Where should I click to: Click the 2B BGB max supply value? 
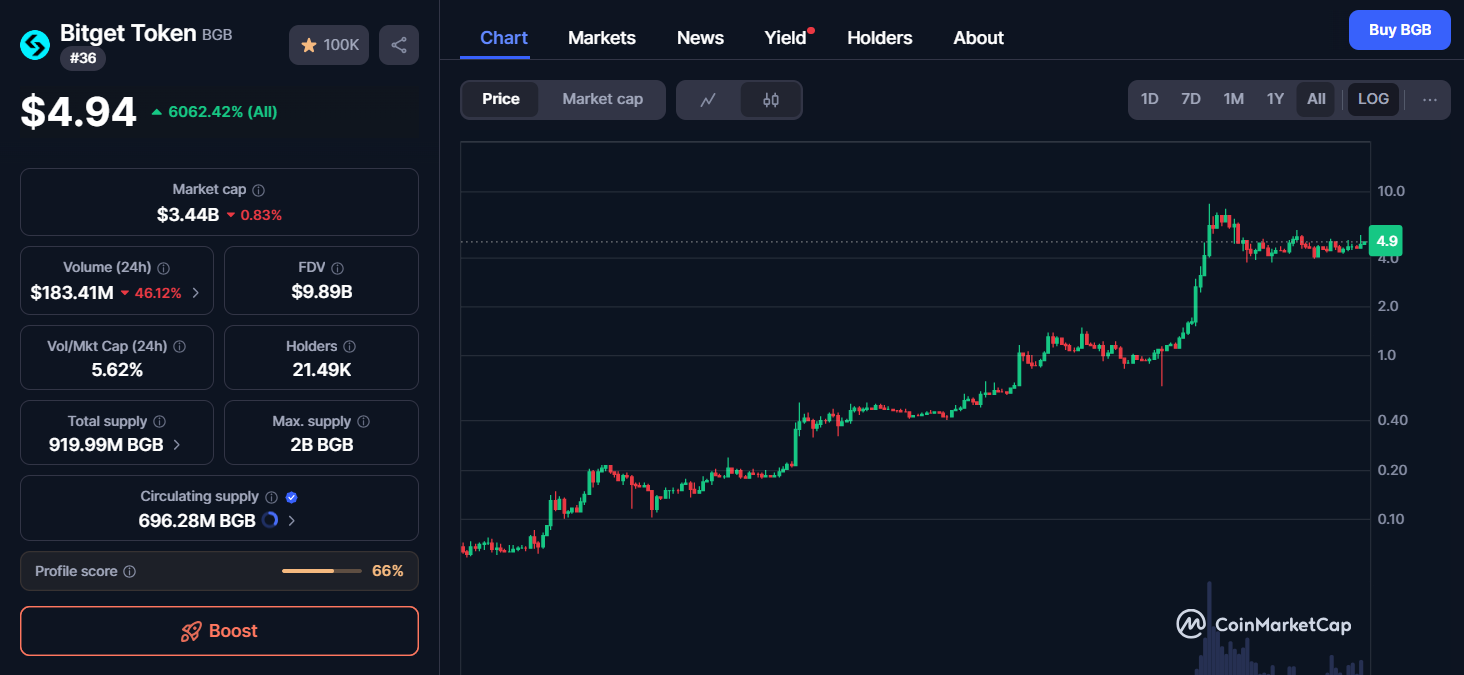322,445
